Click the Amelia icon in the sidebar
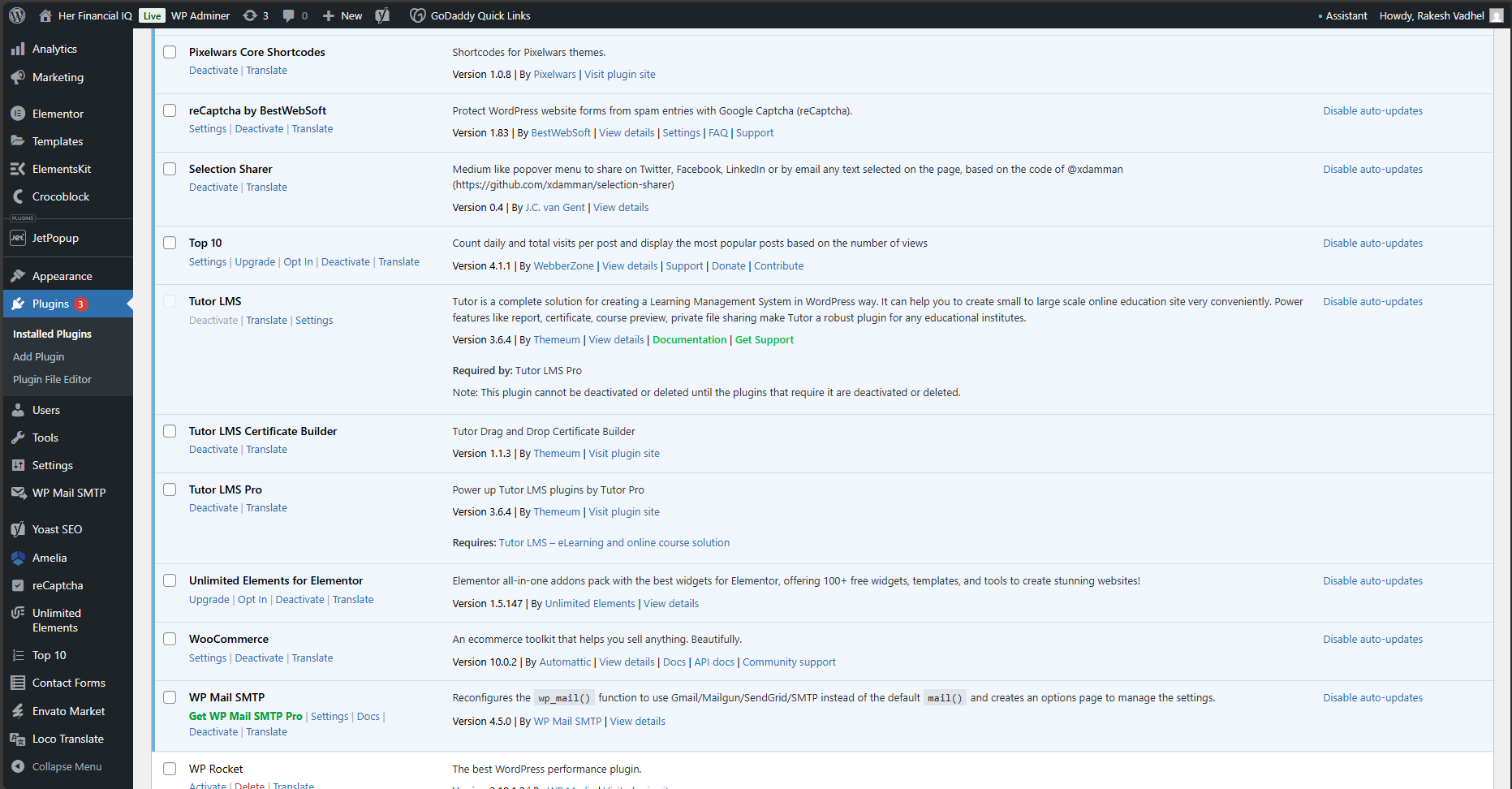1512x789 pixels. [x=18, y=558]
